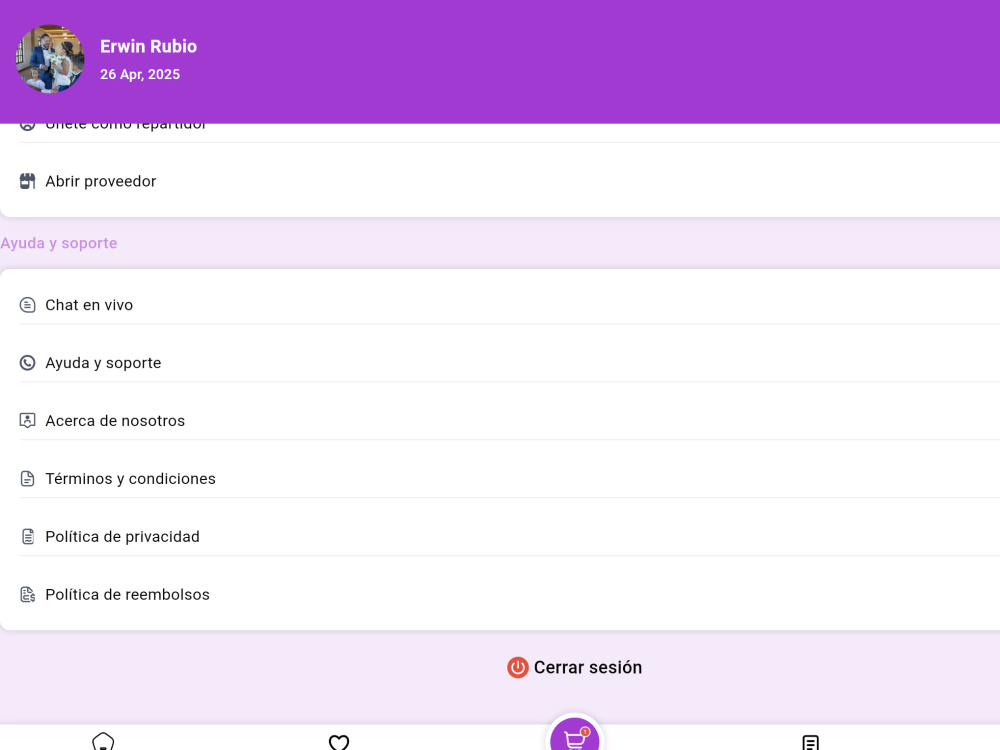
Task: Click the person icon beside Acerca de nosotros
Action: [27, 421]
